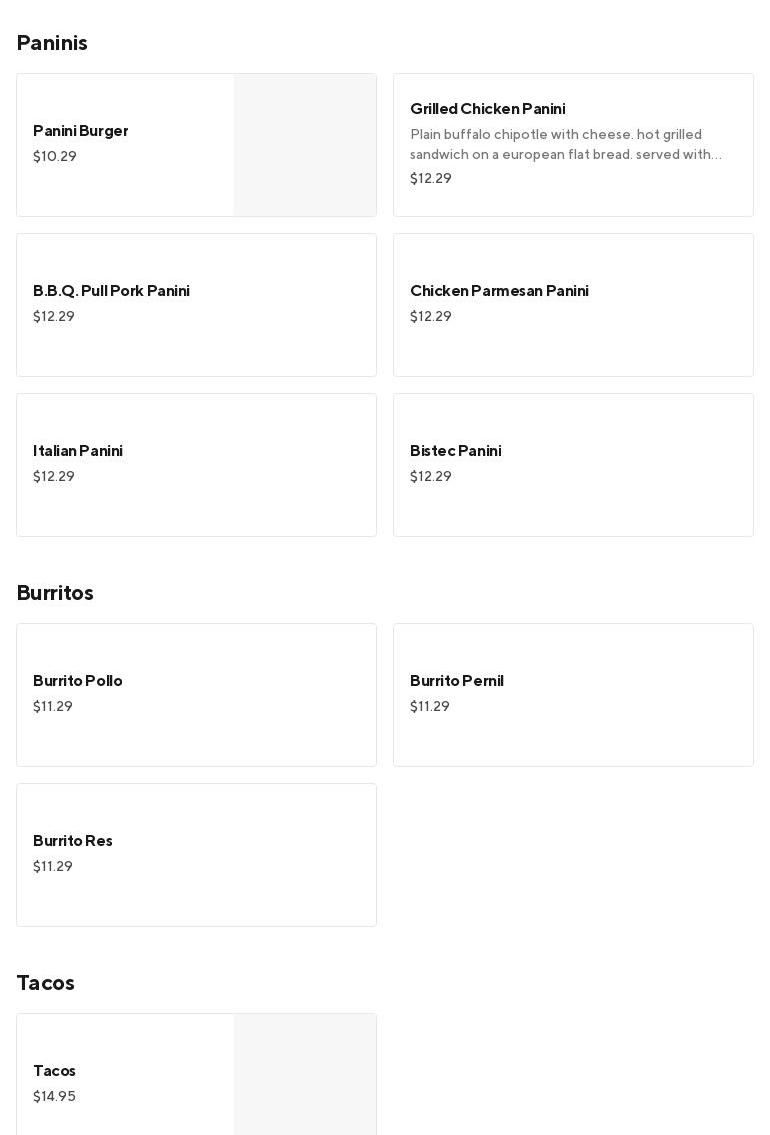Open the Bistec Panini card
Viewport: 770px width, 1135px height.
tap(573, 465)
